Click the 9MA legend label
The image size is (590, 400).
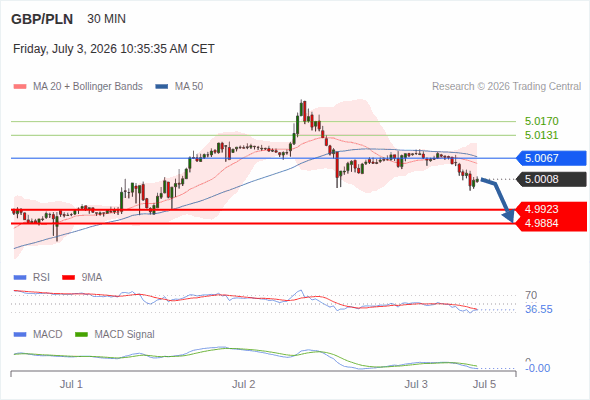point(92,277)
